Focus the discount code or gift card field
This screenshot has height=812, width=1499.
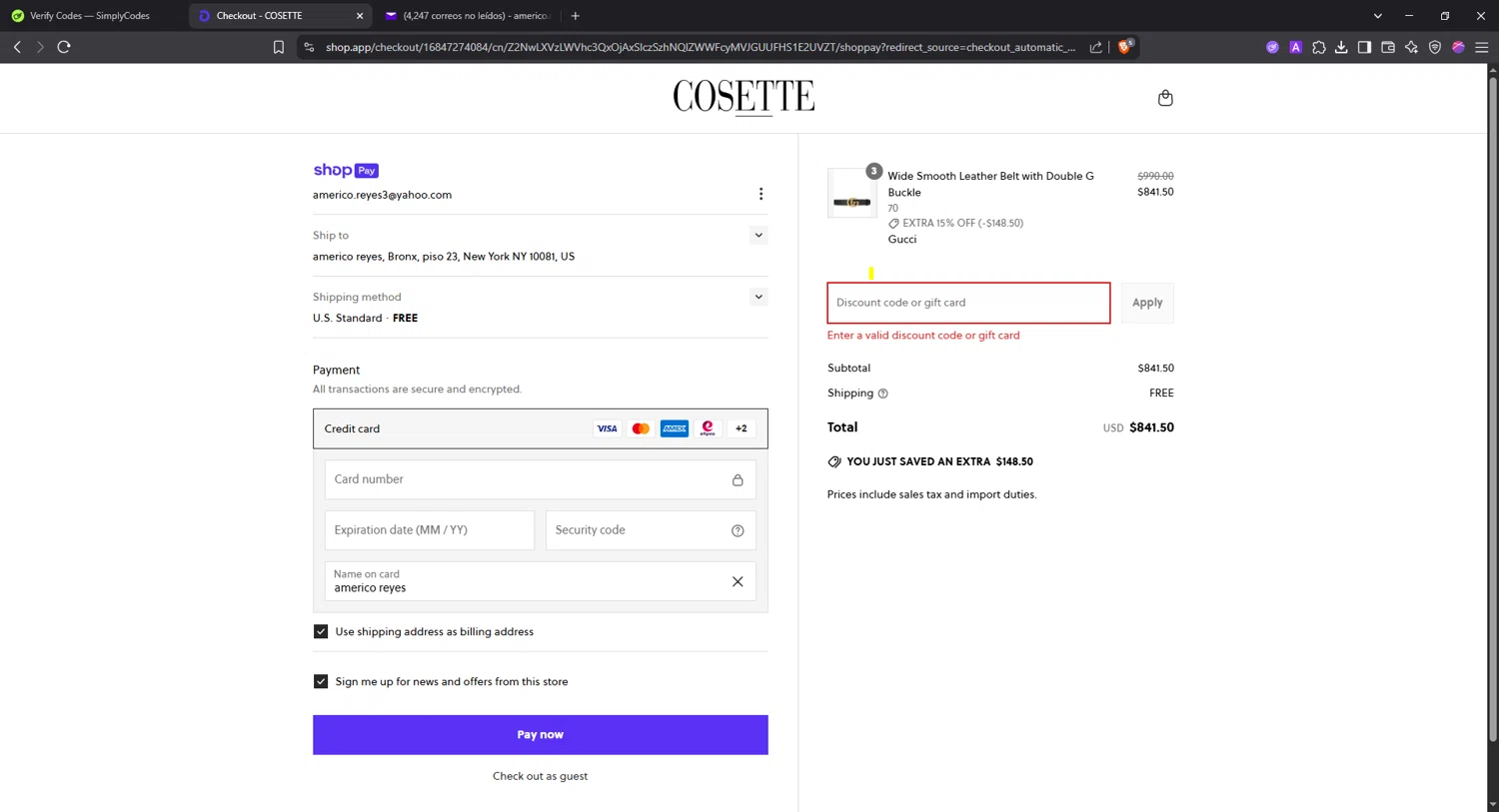pos(968,303)
